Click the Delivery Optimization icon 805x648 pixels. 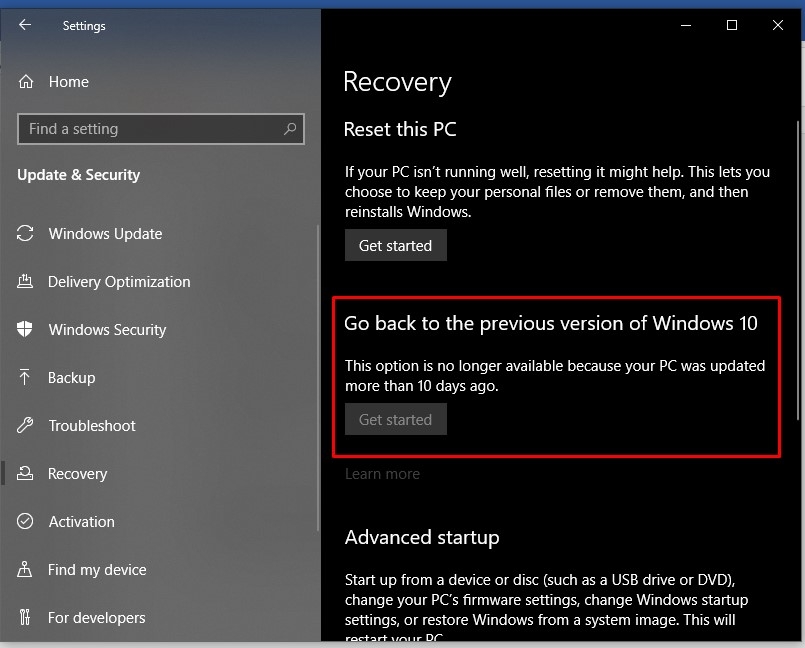tap(27, 281)
